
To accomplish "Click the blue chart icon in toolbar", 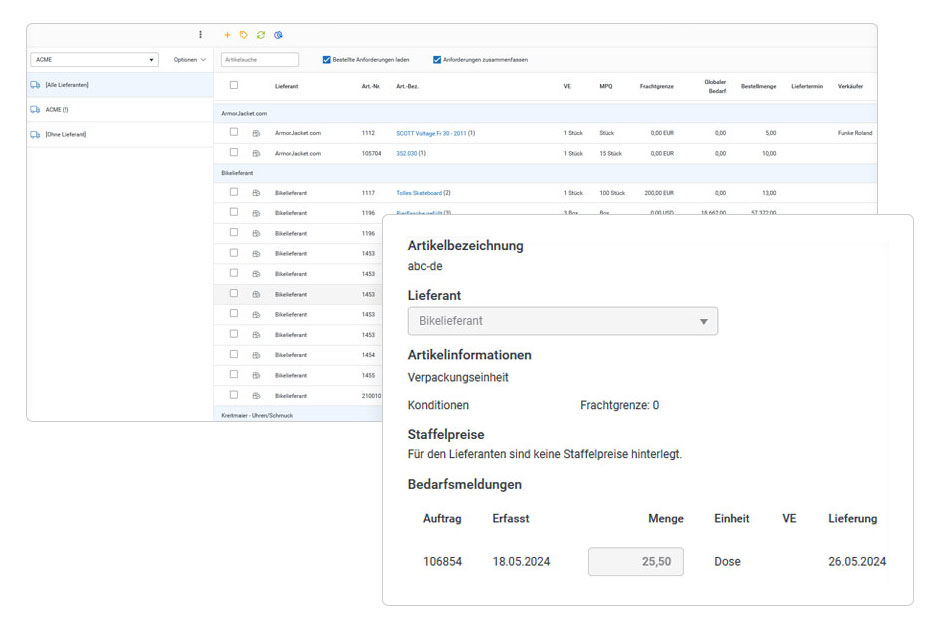I will (x=278, y=35).
